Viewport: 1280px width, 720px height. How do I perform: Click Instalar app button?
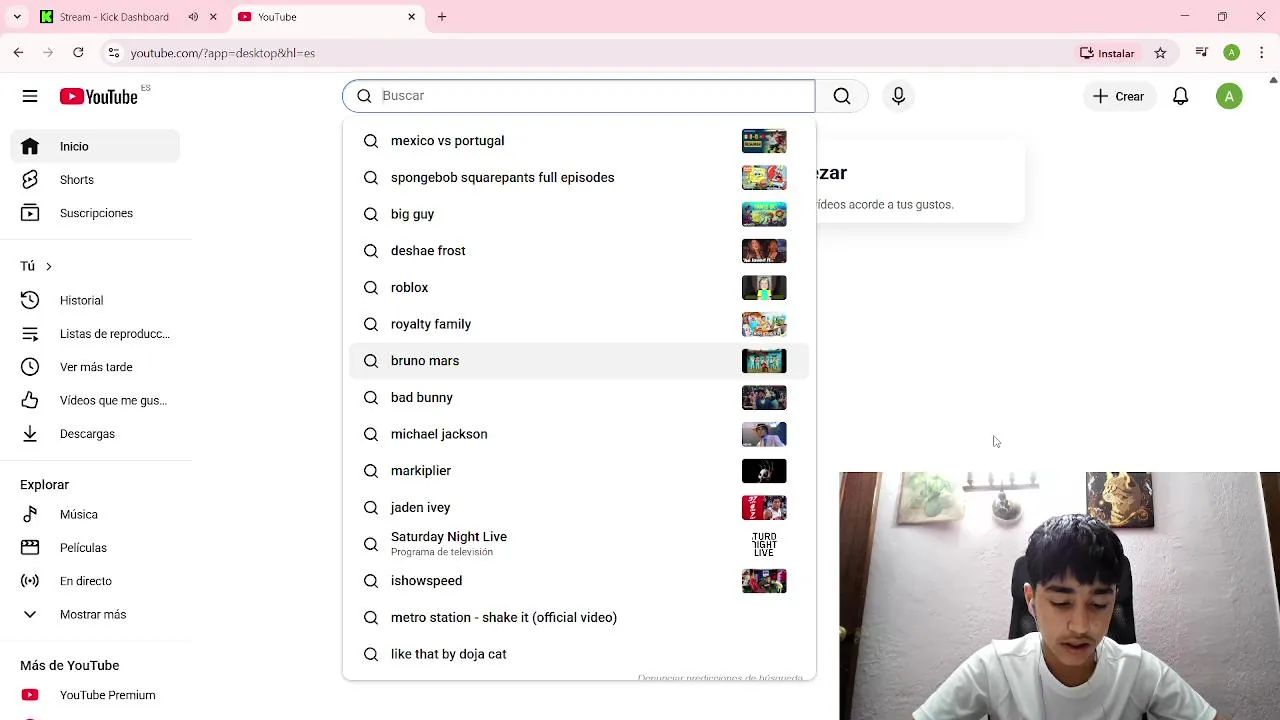1107,53
